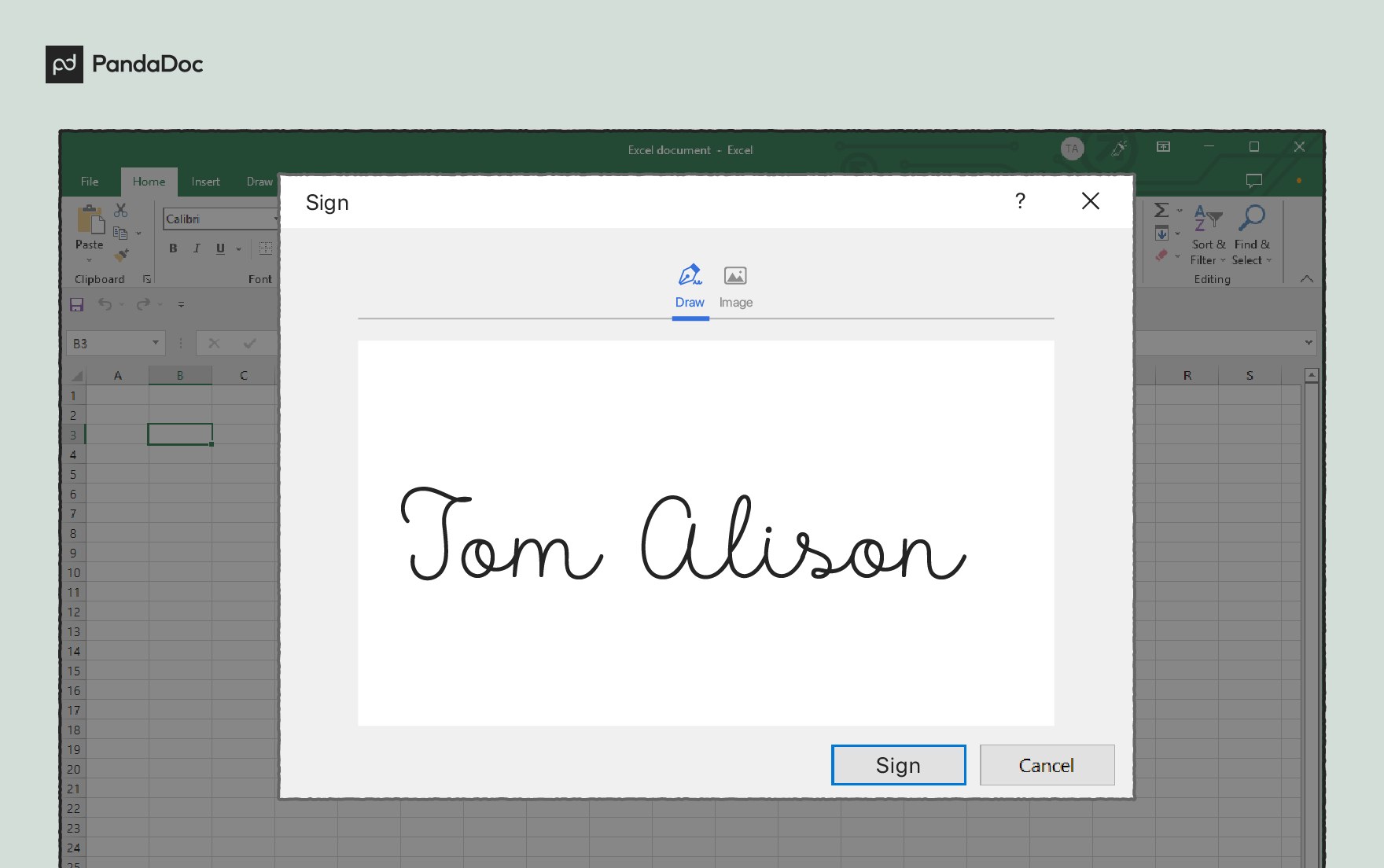
Task: Switch to the Image signature tab
Action: point(735,286)
